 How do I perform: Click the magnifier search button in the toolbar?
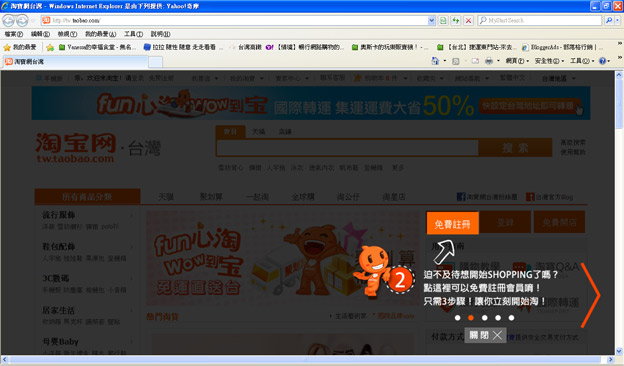608,20
